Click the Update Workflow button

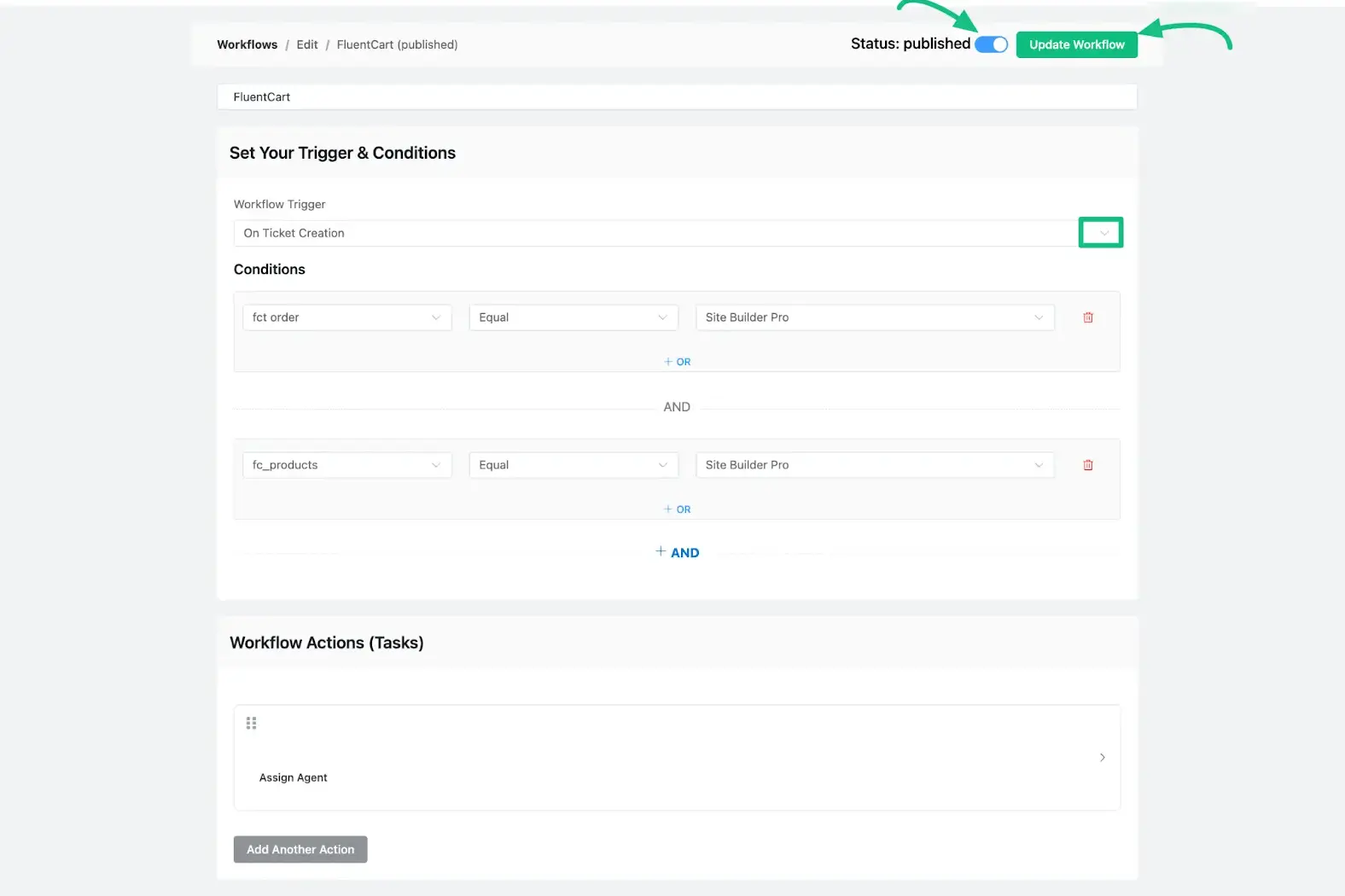pos(1076,44)
